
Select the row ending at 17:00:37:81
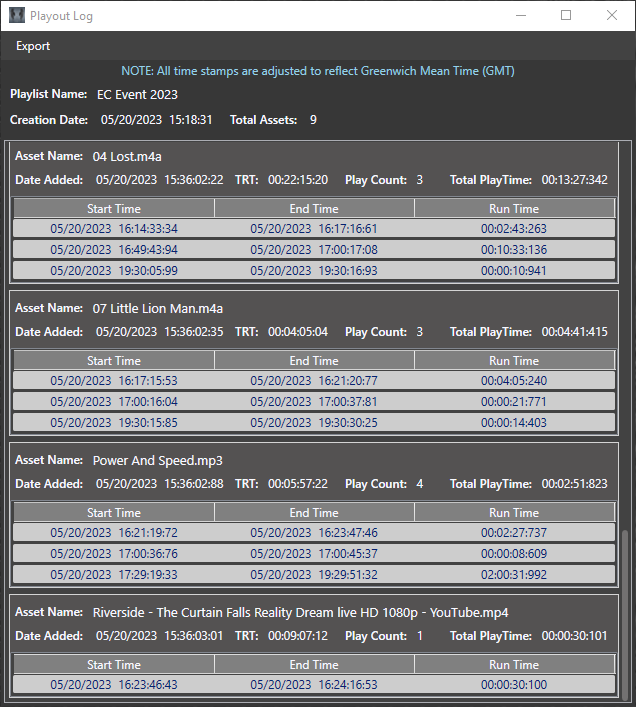coord(314,401)
